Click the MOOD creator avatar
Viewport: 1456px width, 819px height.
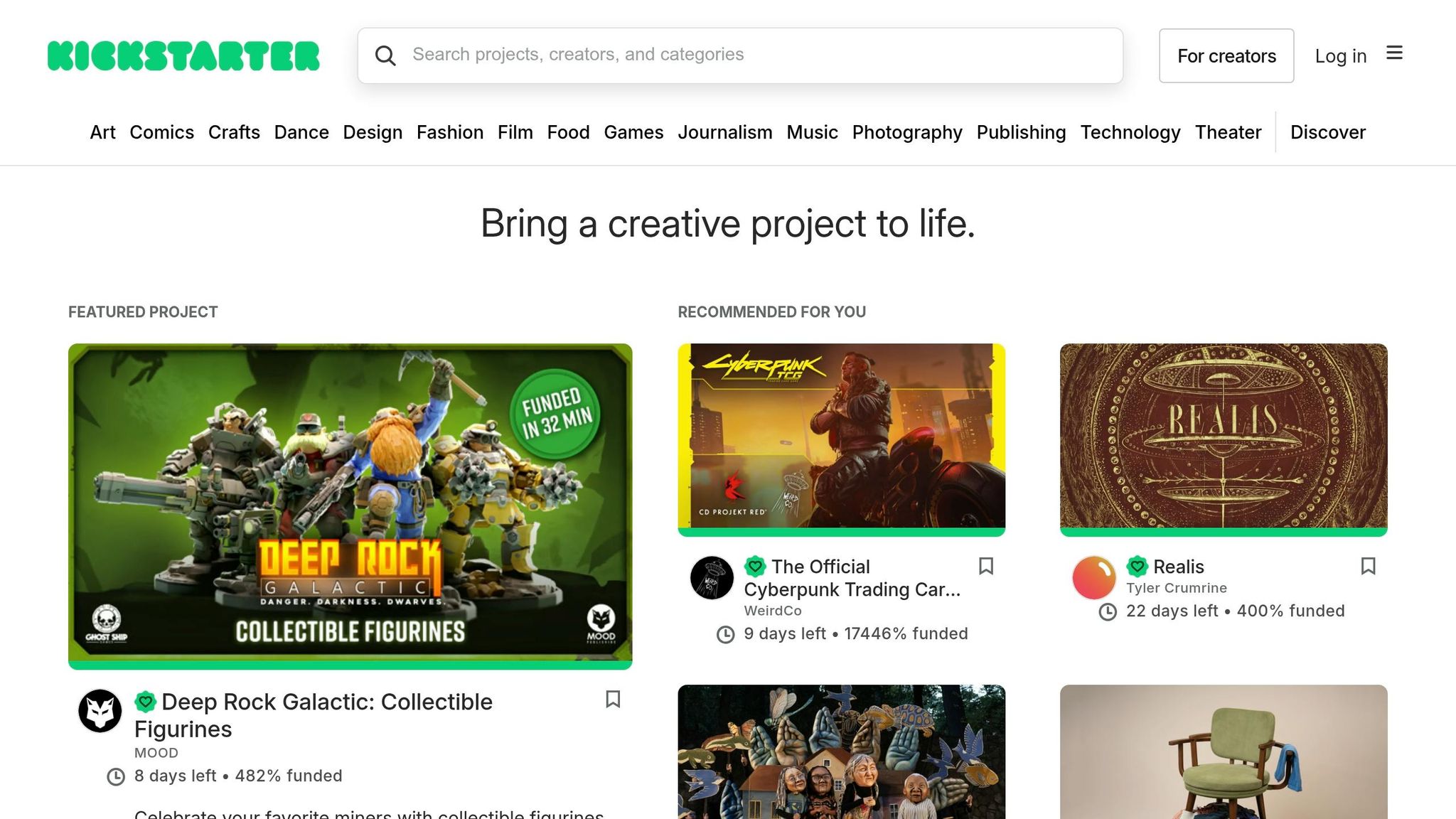coord(100,710)
